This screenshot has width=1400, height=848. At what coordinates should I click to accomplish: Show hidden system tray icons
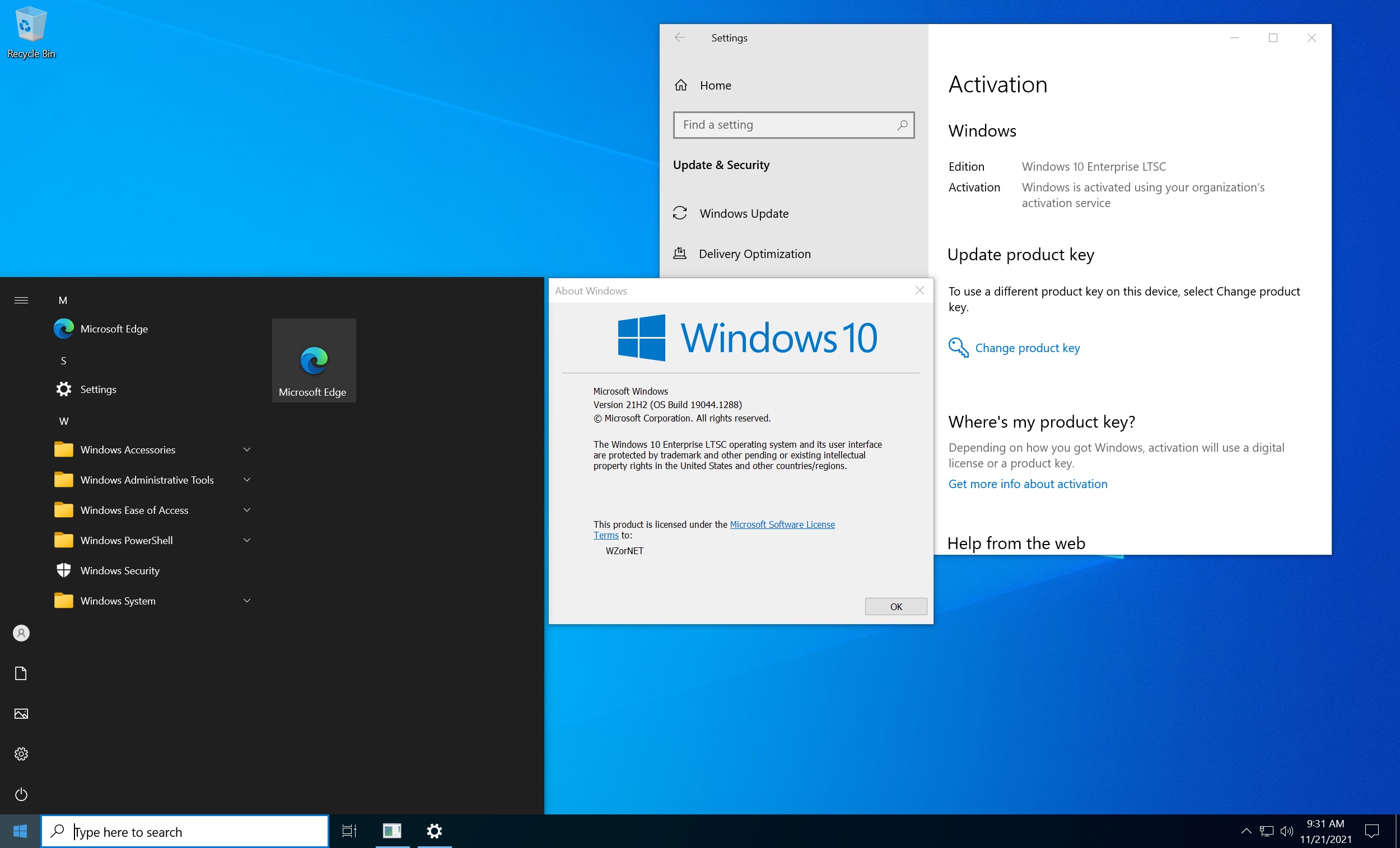point(1246,832)
